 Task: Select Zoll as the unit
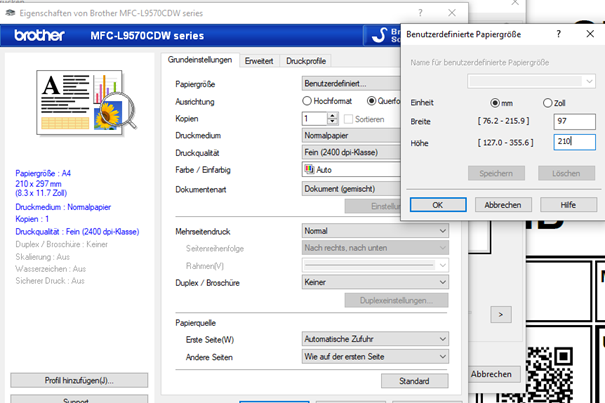[547, 103]
